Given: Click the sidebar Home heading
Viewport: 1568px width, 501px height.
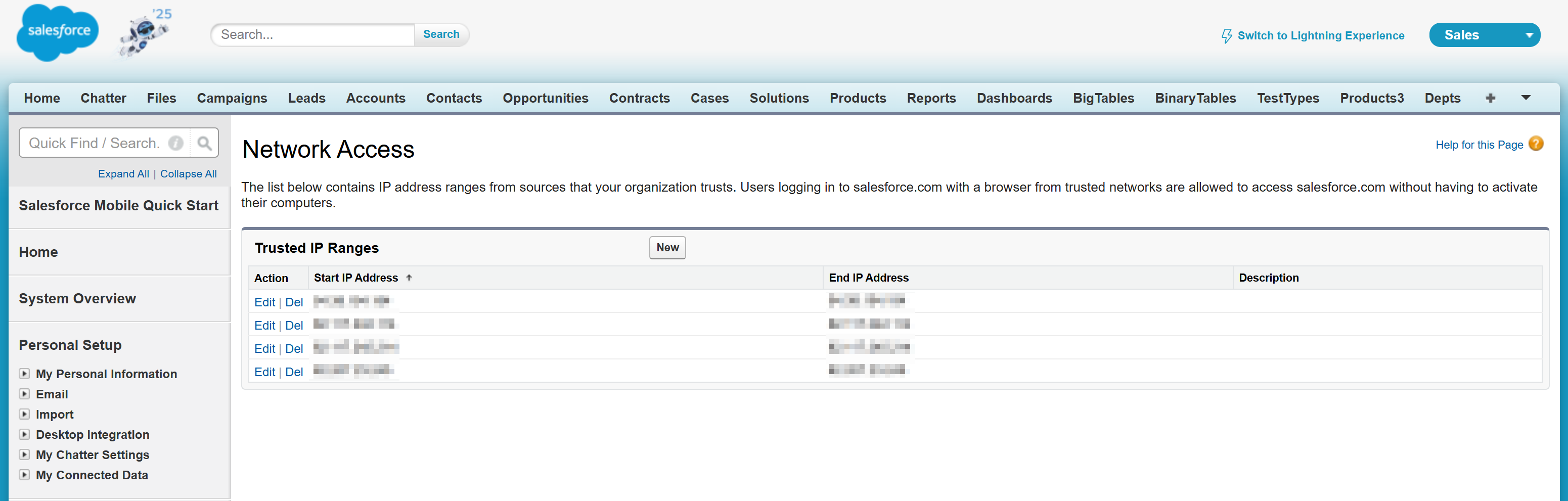Looking at the screenshot, I should pyautogui.click(x=38, y=252).
